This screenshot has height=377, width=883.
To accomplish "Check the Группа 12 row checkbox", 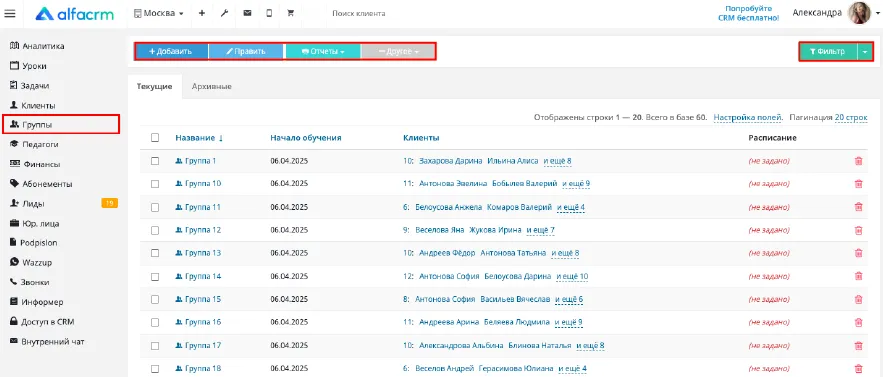I will point(155,230).
